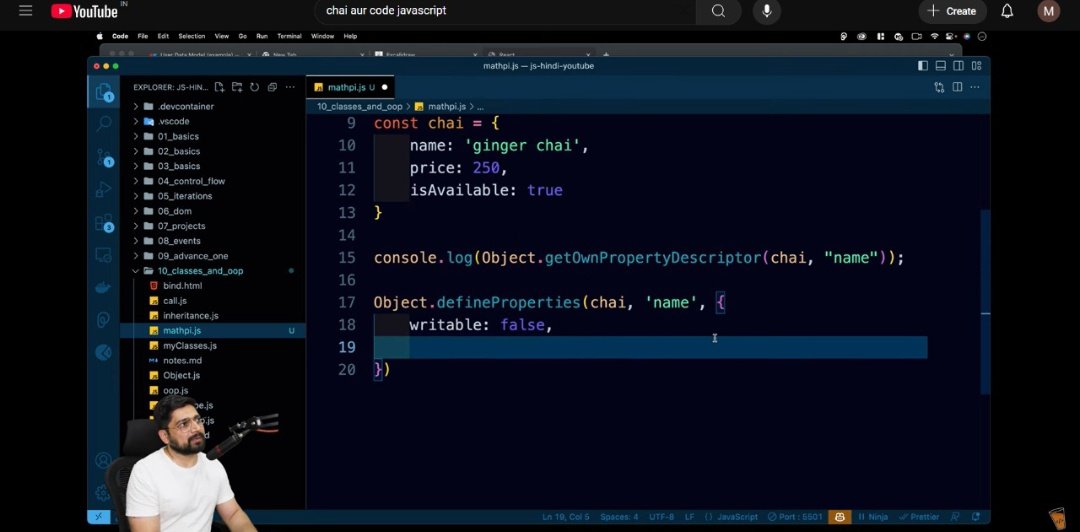Open notes.md in the Explorer
This screenshot has width=1080, height=532.
point(212,360)
